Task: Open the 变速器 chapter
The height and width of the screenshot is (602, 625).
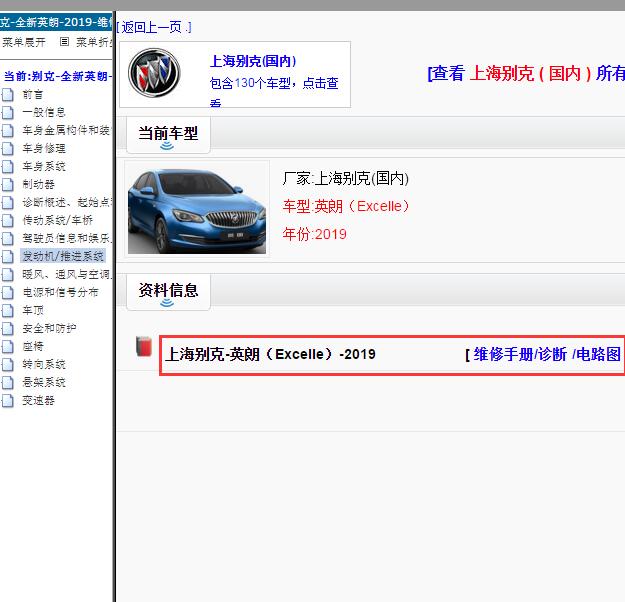Action: coord(39,400)
